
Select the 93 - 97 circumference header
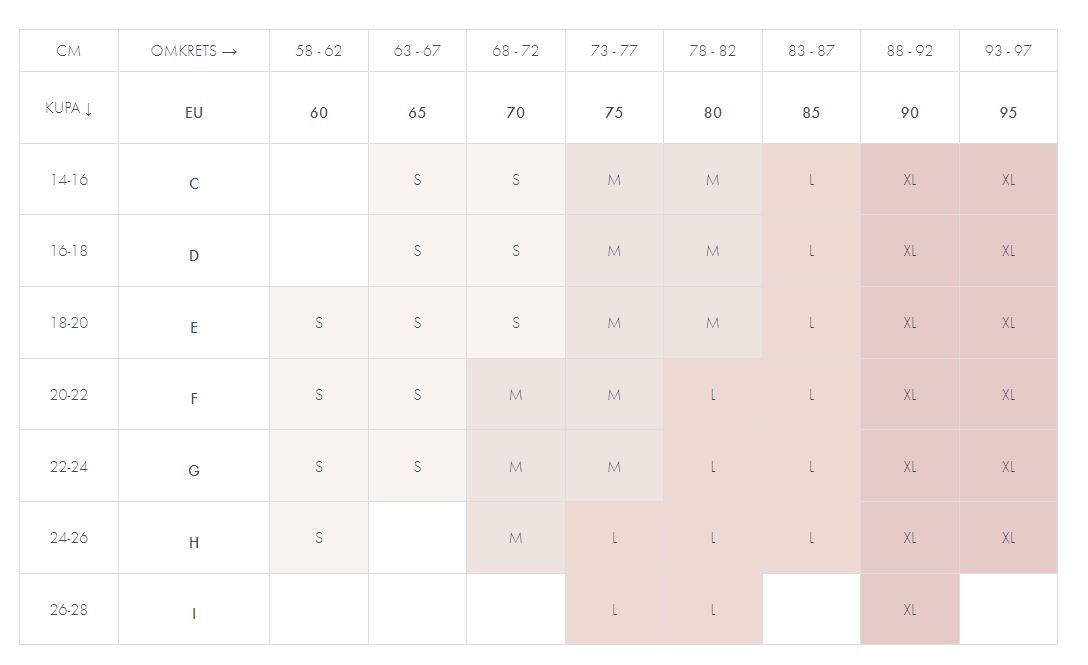point(1008,51)
